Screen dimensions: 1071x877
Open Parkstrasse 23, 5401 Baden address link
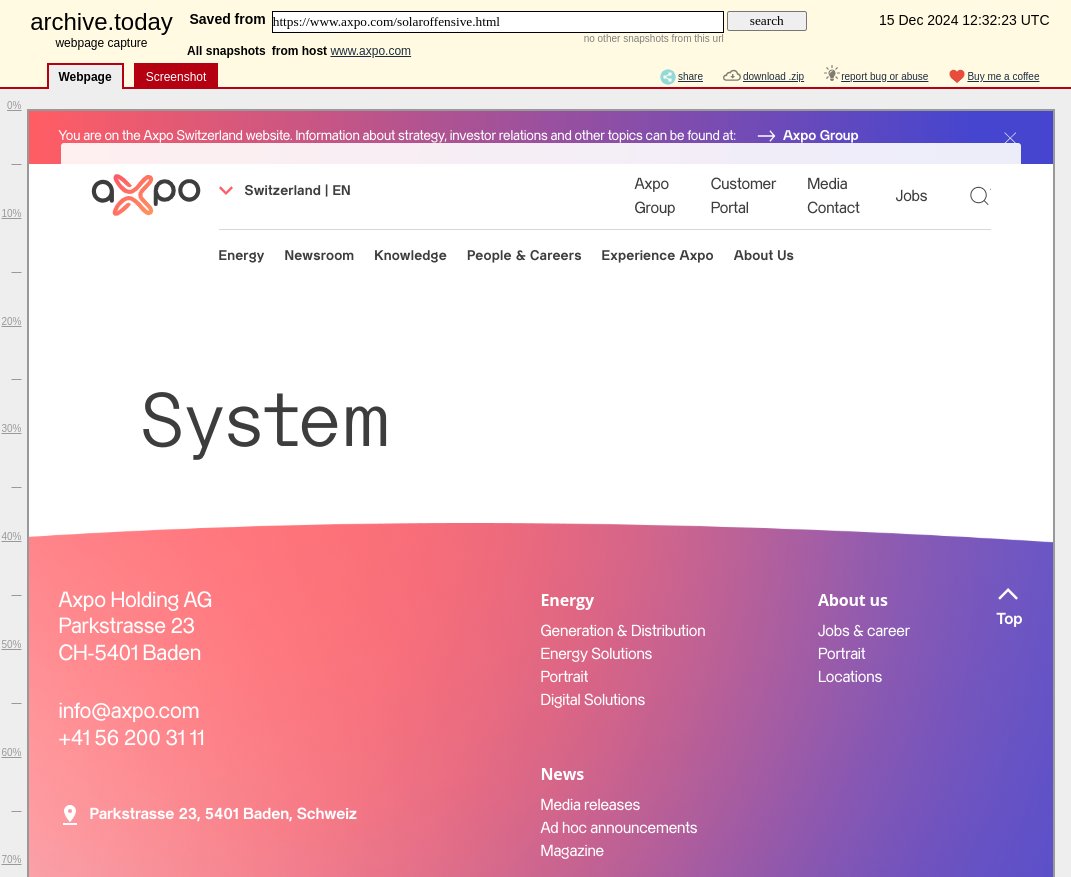click(x=223, y=814)
